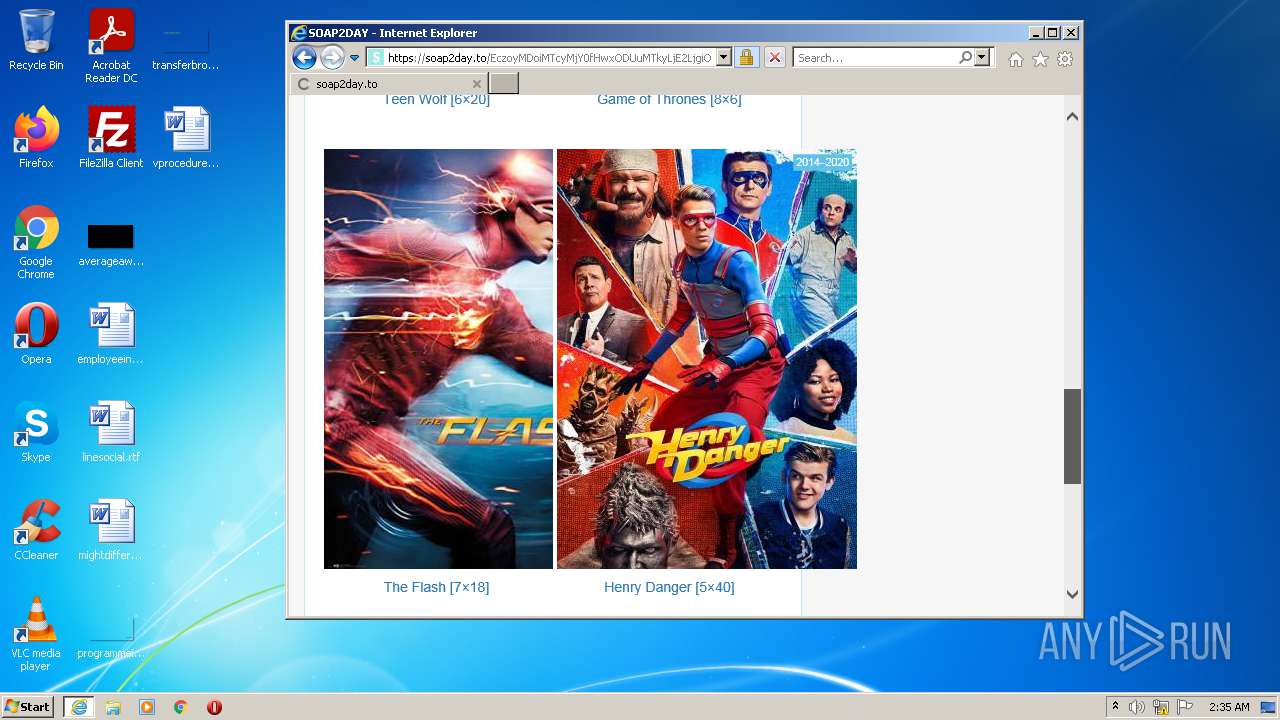Open Windows Media Player taskbar icon
This screenshot has height=720, width=1280.
[147, 707]
